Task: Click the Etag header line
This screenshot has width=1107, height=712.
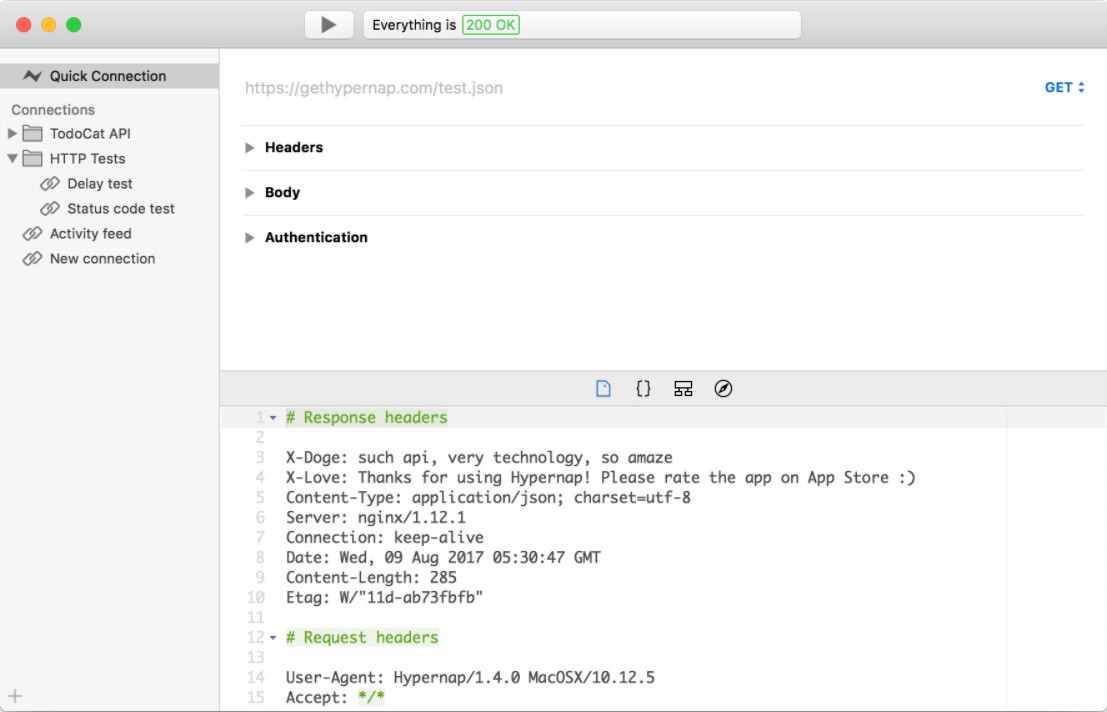Action: [385, 598]
